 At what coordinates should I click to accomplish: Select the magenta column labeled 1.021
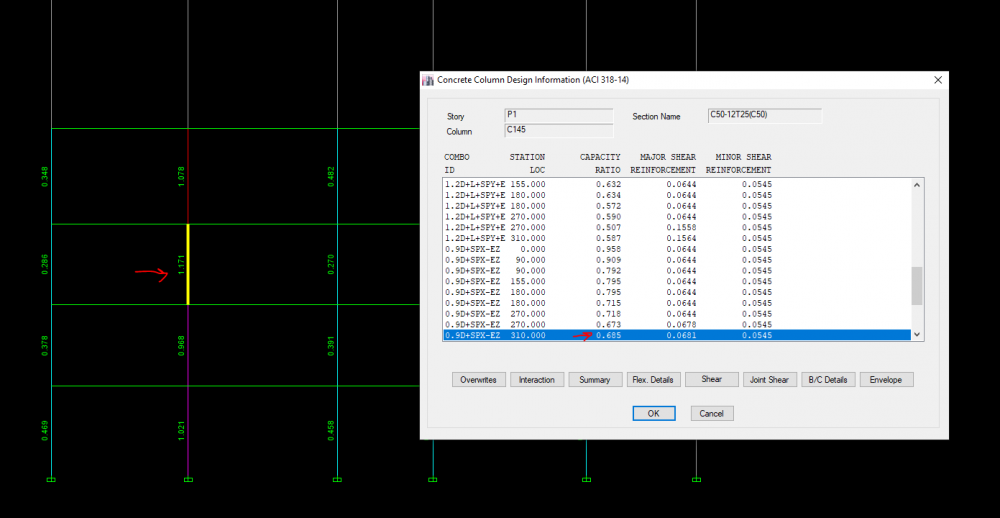coord(188,432)
